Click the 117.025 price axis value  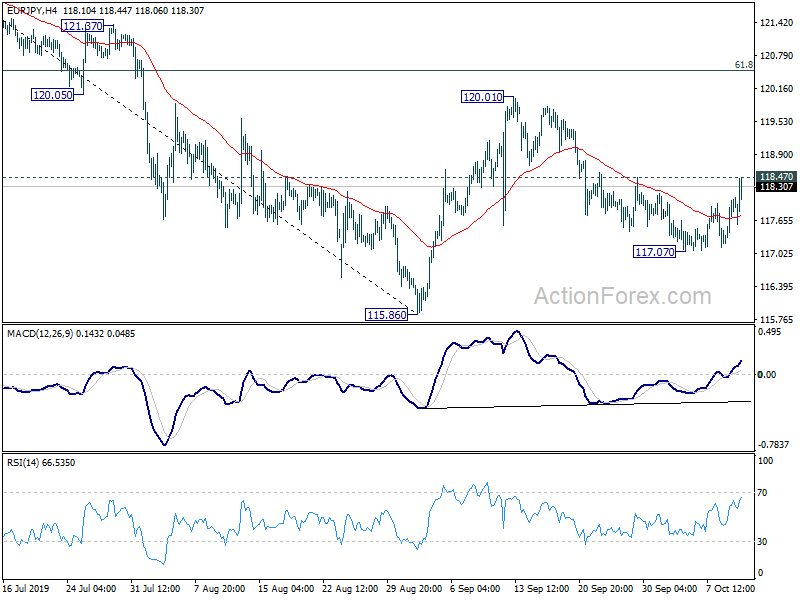pyautogui.click(x=777, y=254)
